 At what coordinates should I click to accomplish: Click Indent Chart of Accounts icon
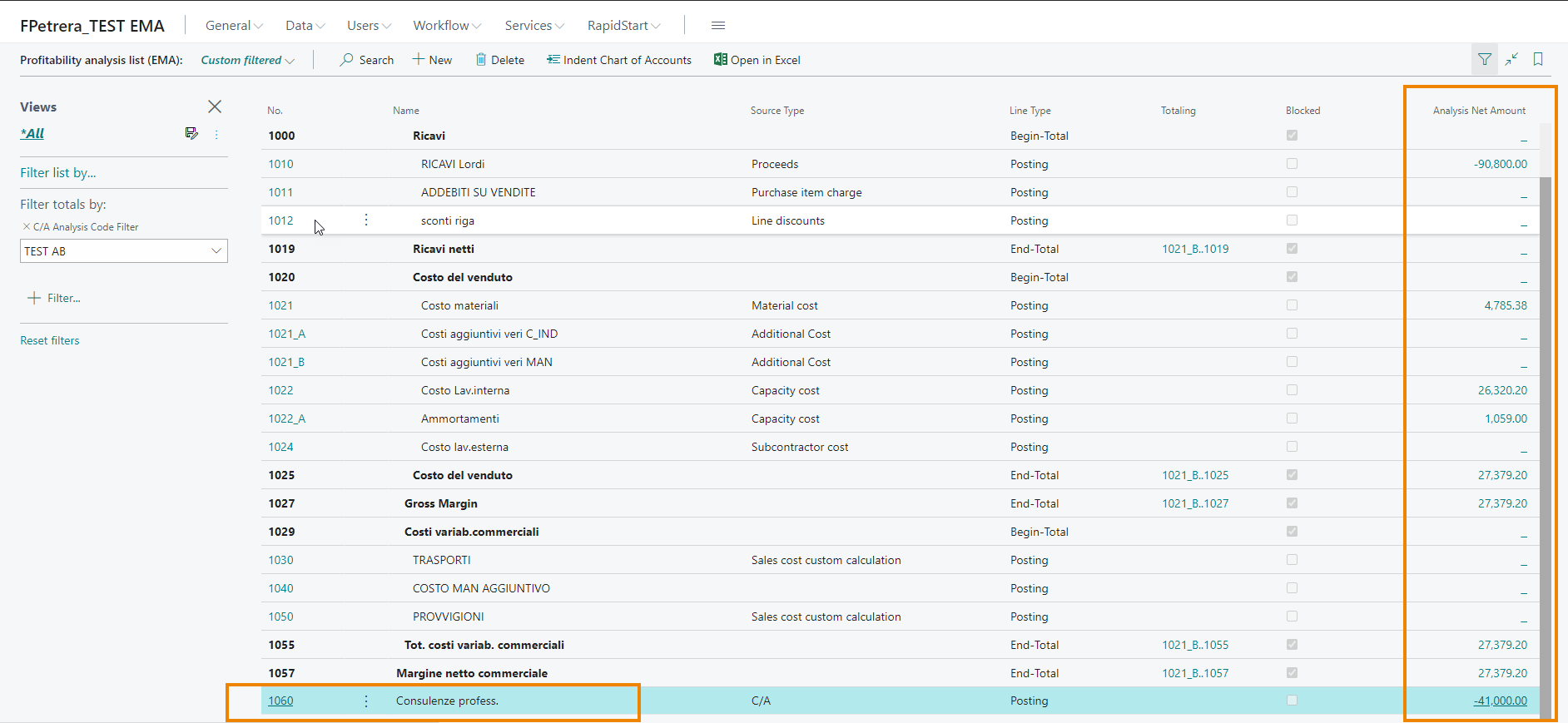pyautogui.click(x=553, y=60)
